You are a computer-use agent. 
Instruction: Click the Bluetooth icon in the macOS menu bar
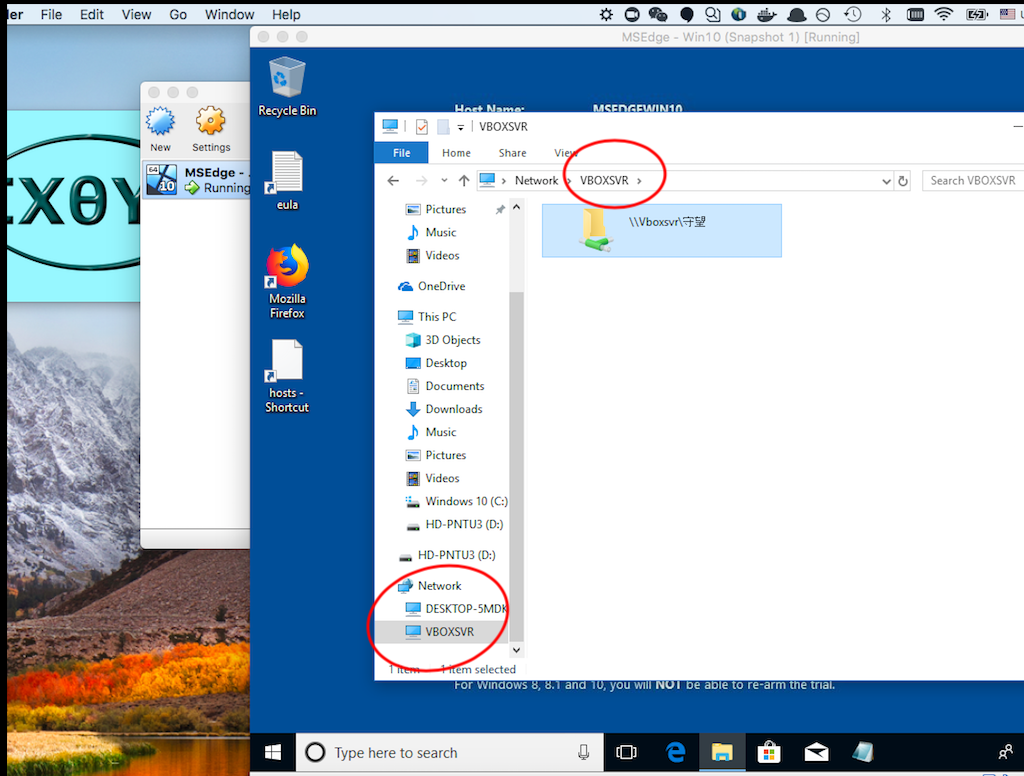pyautogui.click(x=886, y=14)
